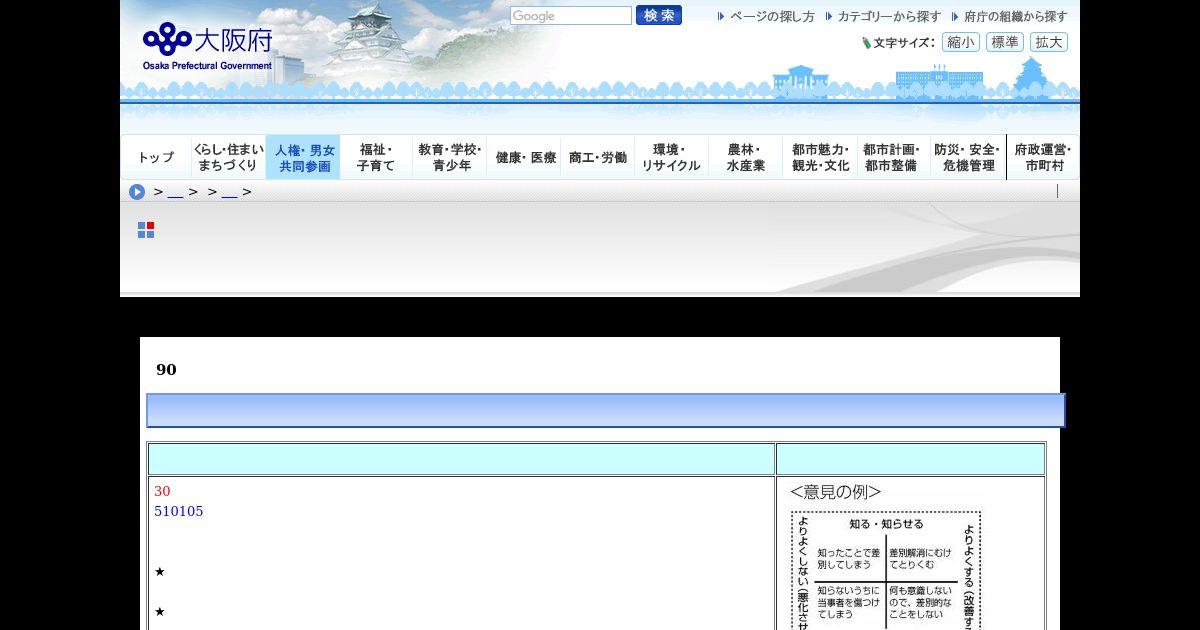Open the 農林・水産業 tab
1200x630 pixels.
tap(746, 157)
